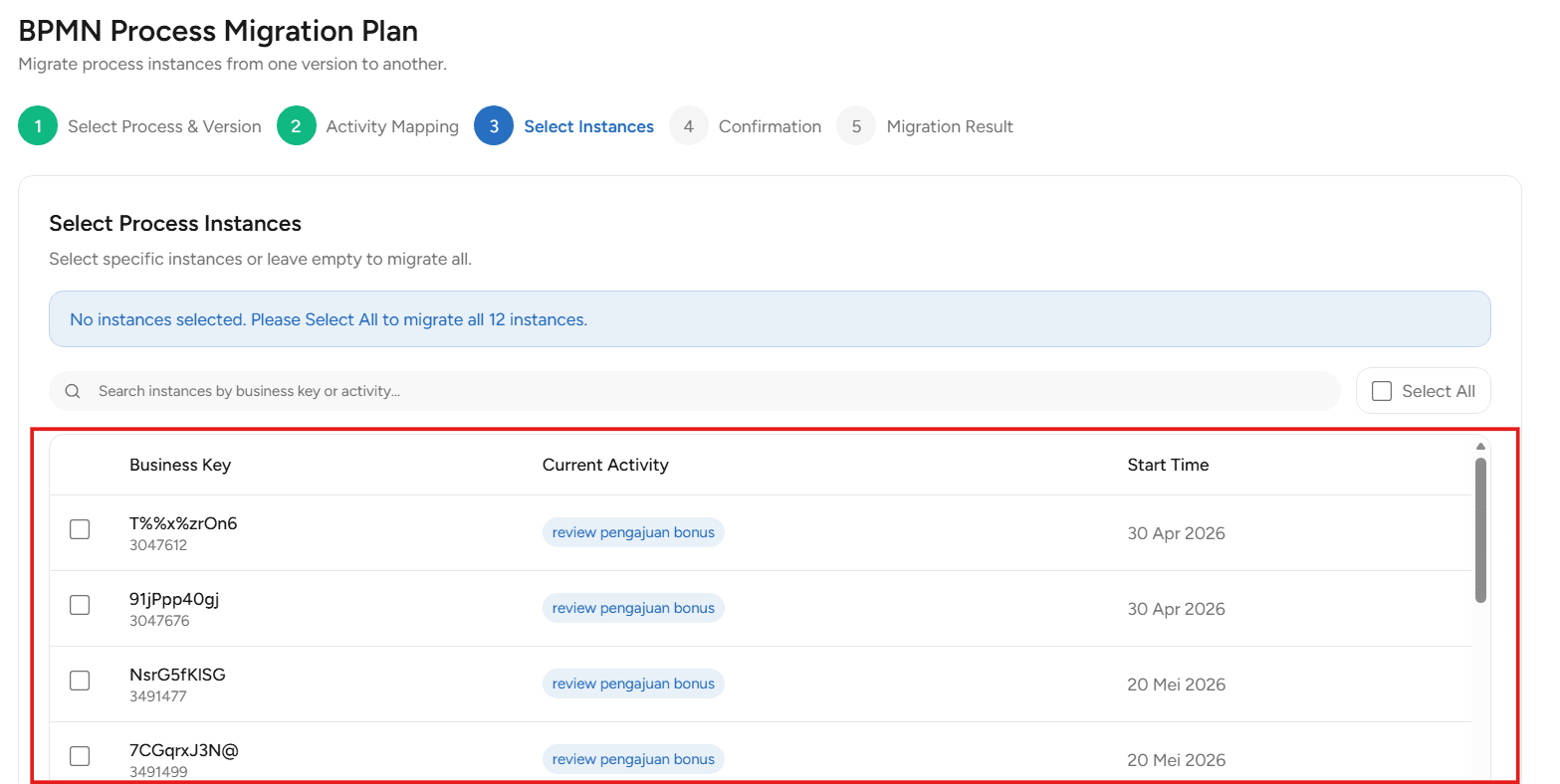This screenshot has width=1560, height=784.
Task: Go to step 2 circle
Action: click(296, 126)
